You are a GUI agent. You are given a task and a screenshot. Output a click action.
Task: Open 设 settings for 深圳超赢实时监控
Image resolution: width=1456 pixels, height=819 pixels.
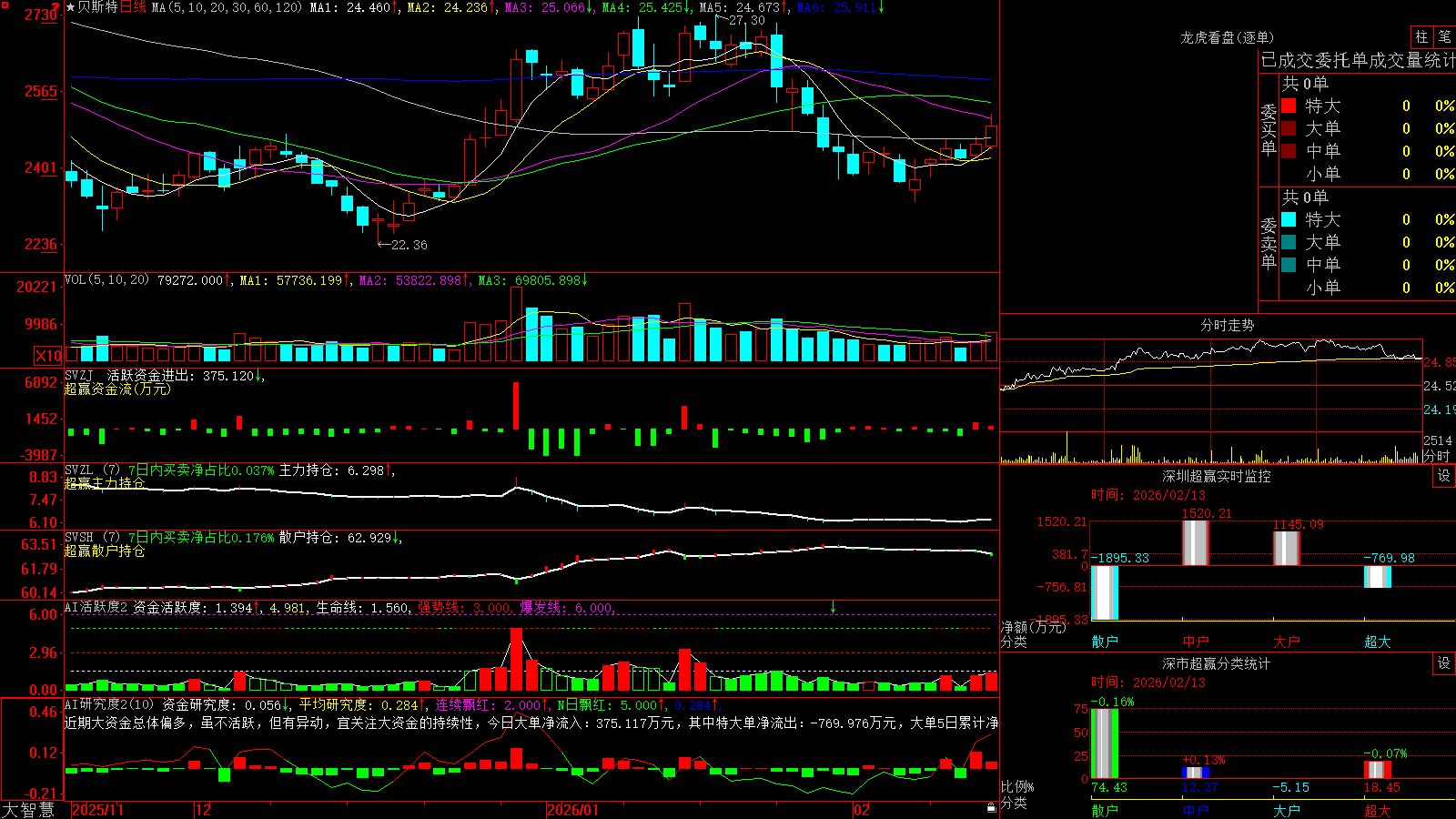1444,476
